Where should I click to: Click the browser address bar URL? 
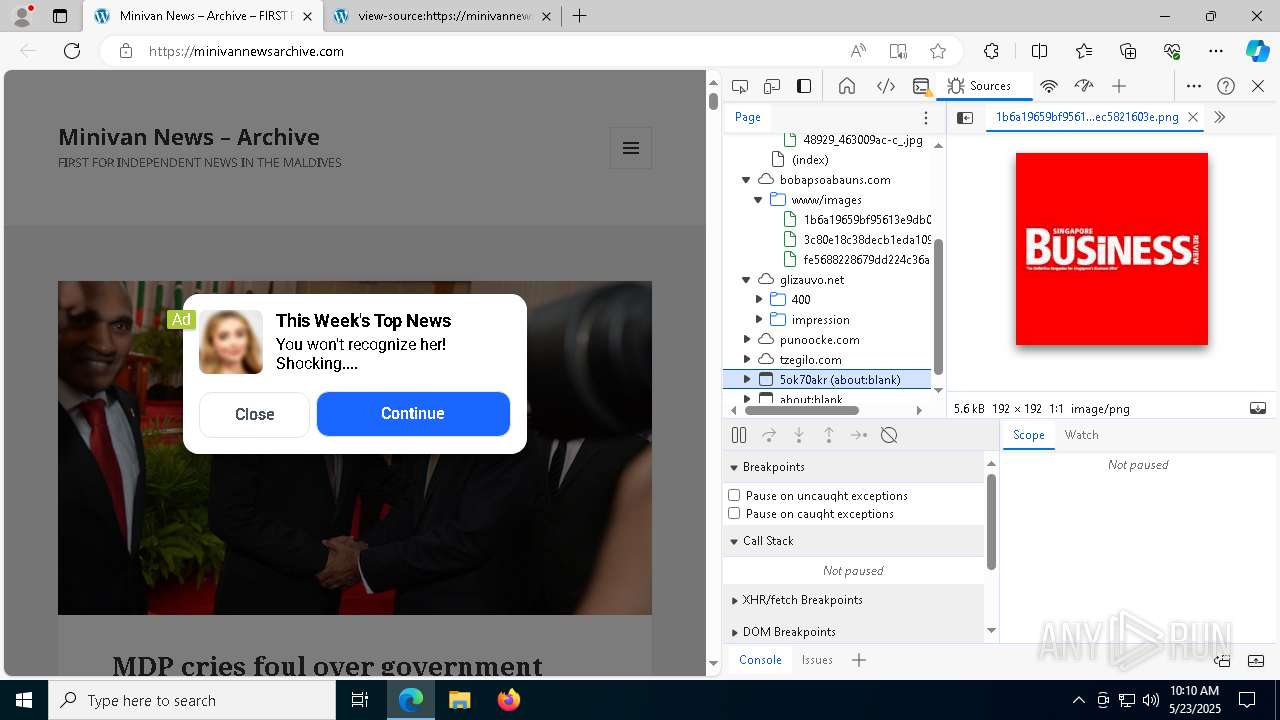pos(246,51)
